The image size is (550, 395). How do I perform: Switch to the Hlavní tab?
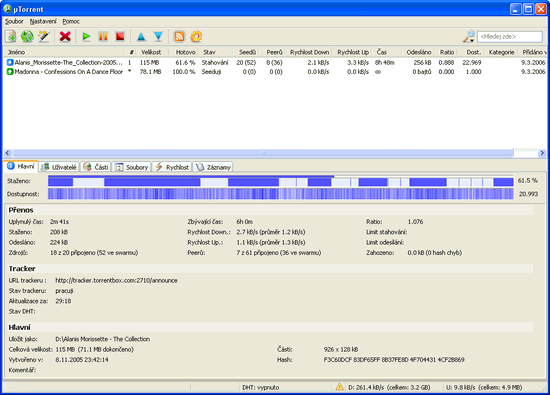[21, 166]
